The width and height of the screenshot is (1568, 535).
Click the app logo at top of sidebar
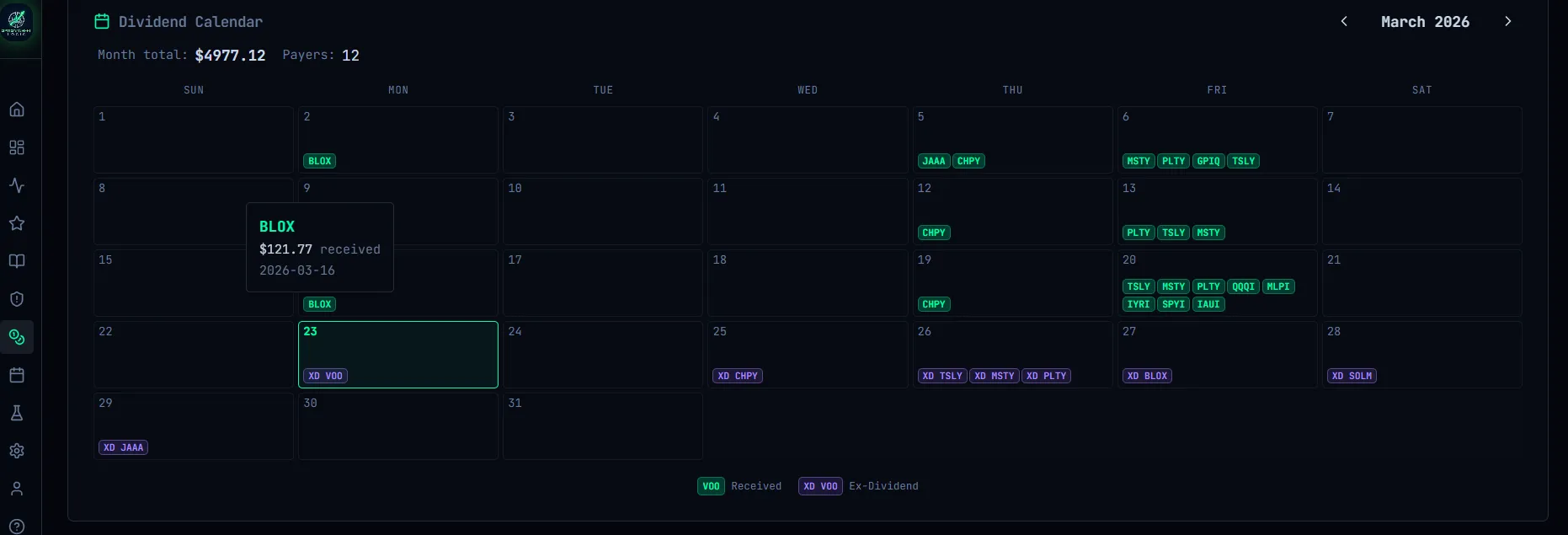pos(17,22)
